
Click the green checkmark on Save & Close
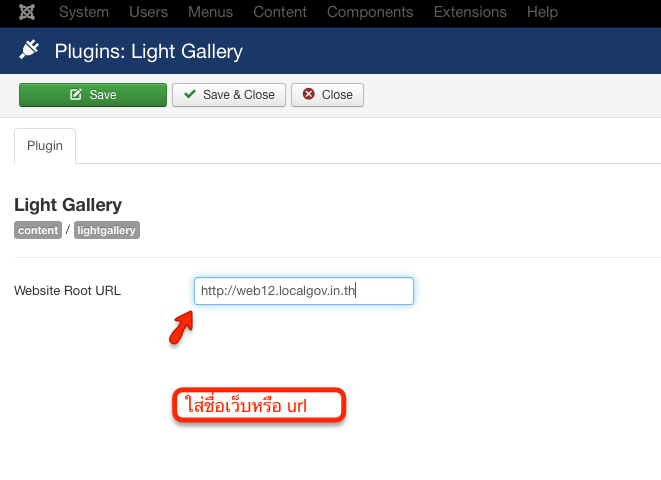[x=190, y=94]
